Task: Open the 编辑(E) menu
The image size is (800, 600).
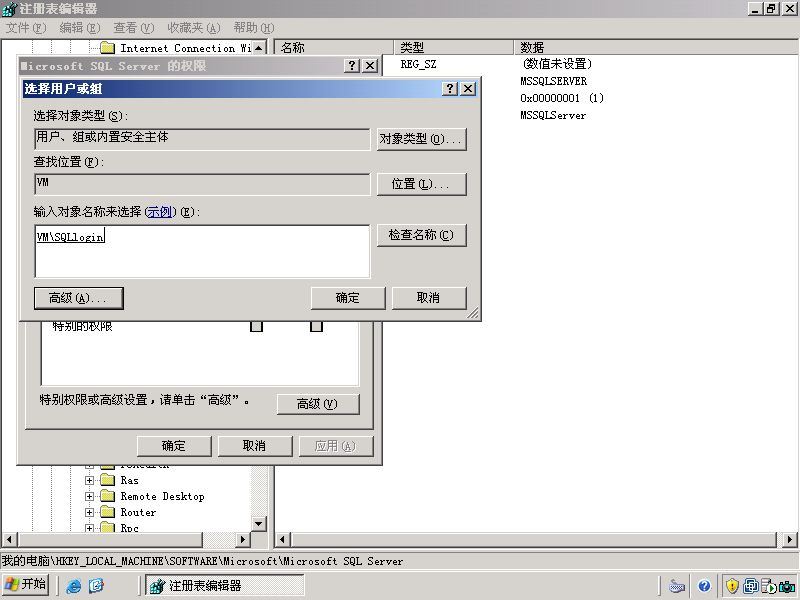Action: (x=80, y=28)
